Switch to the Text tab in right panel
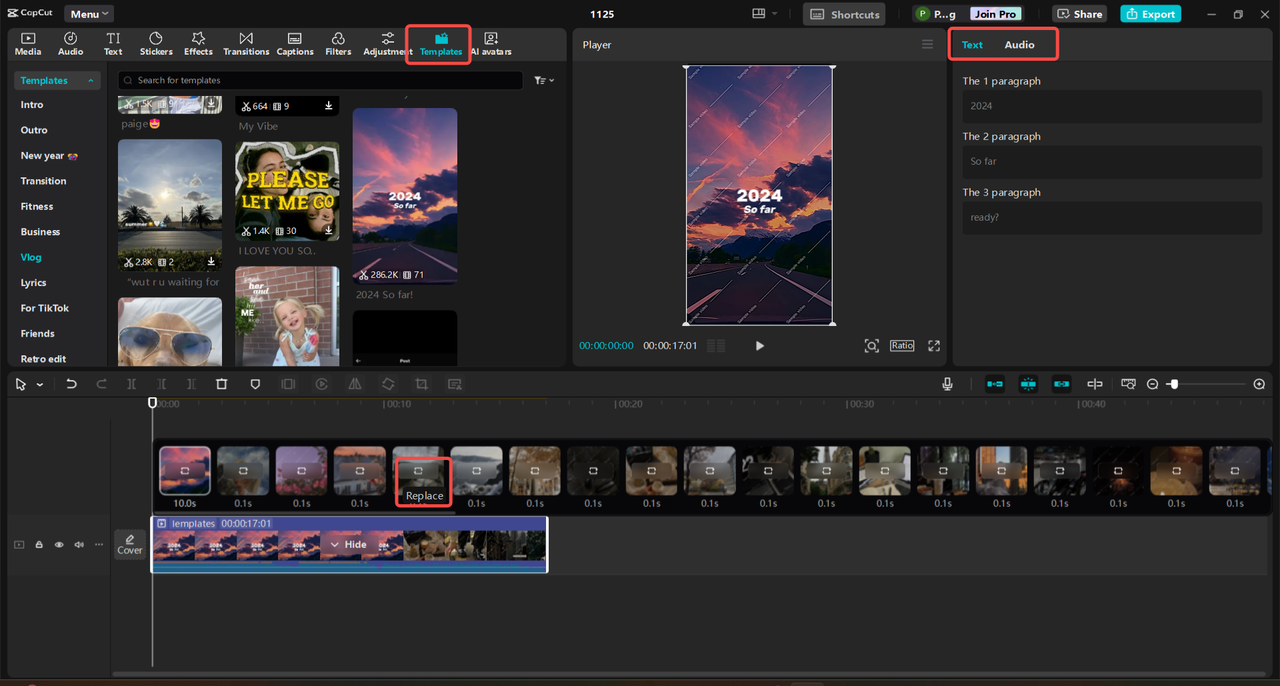 (972, 45)
